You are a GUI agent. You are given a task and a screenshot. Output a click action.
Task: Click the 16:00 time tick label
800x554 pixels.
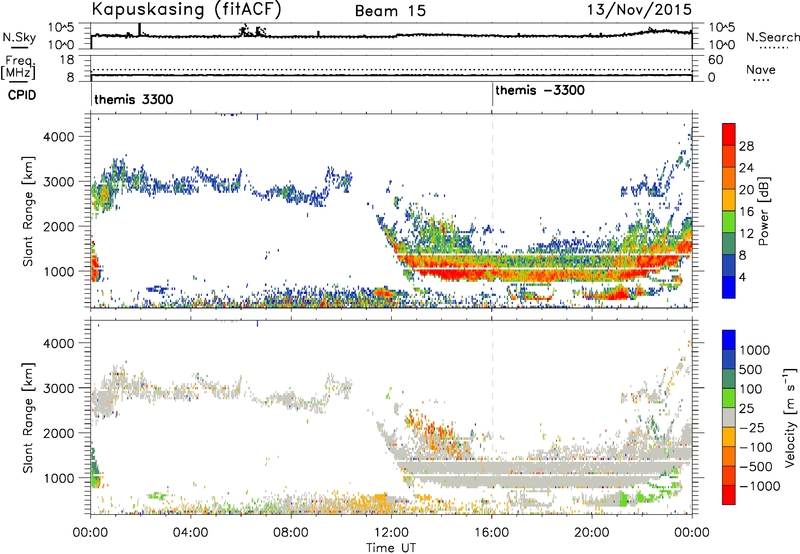[x=491, y=533]
